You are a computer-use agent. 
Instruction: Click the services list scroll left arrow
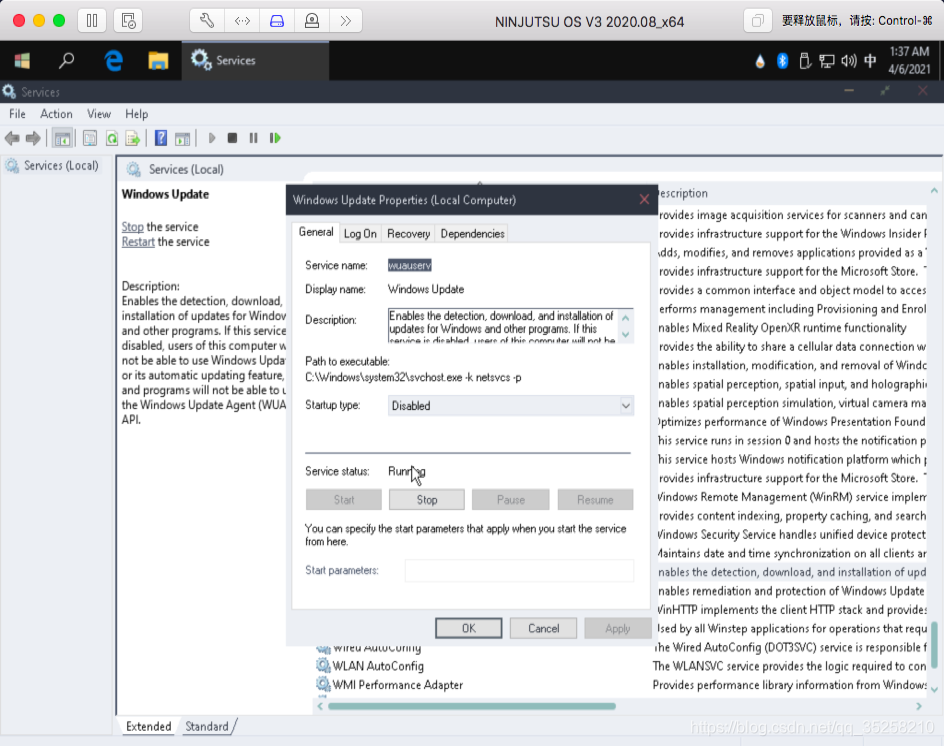320,706
